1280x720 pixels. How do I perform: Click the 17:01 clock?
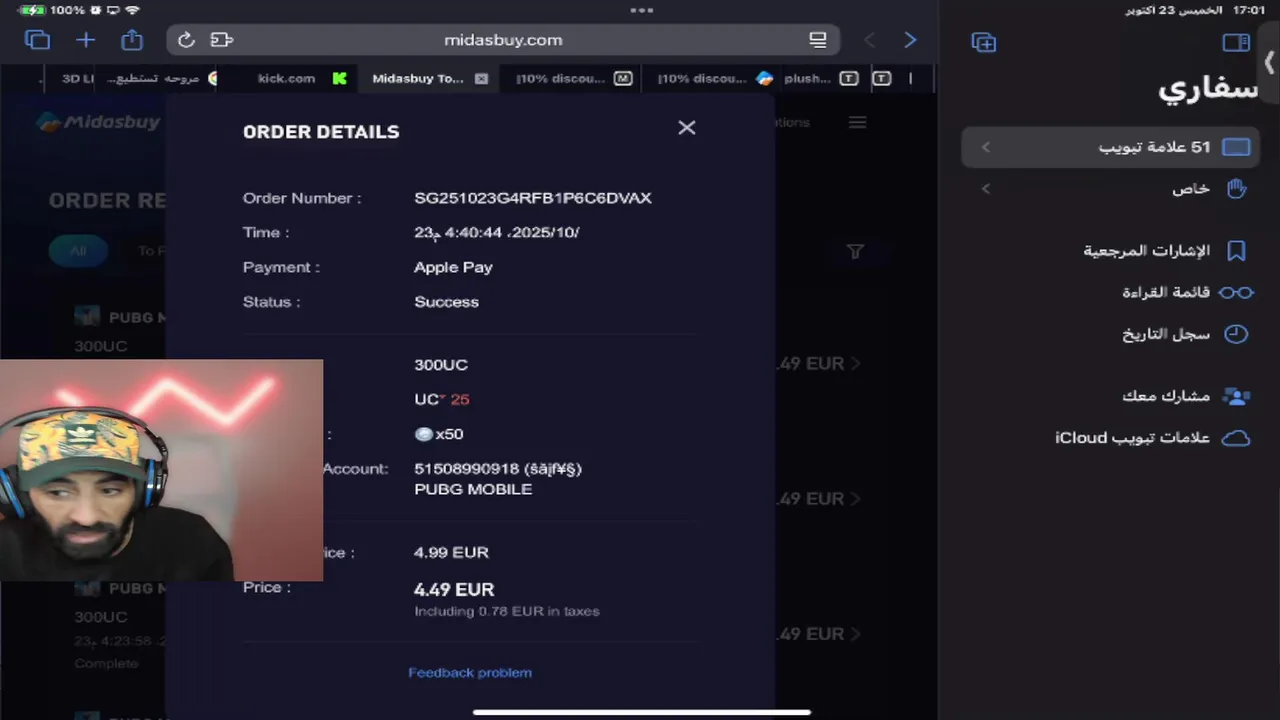tap(1249, 10)
